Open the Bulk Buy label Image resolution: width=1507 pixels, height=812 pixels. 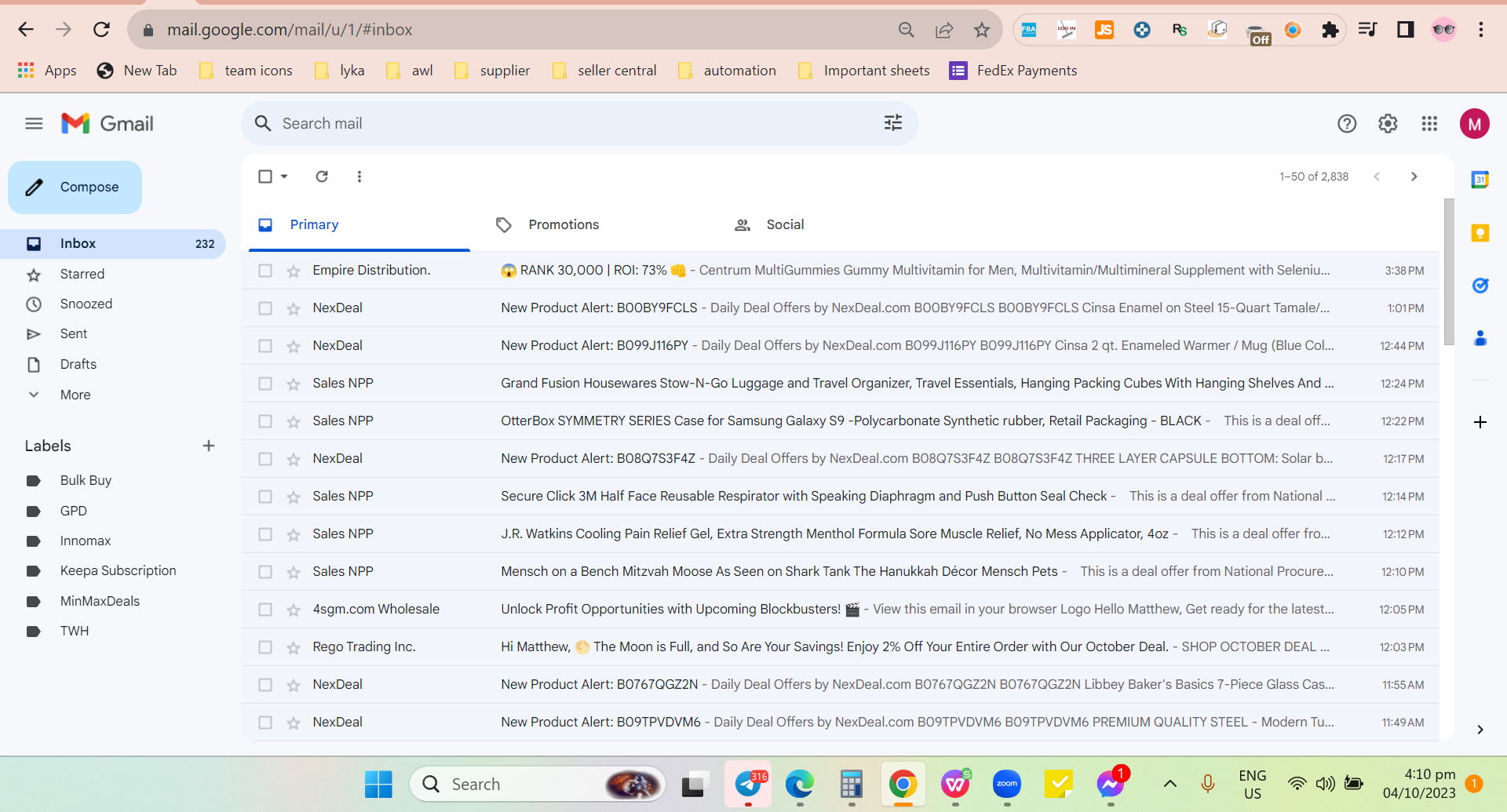(x=86, y=480)
